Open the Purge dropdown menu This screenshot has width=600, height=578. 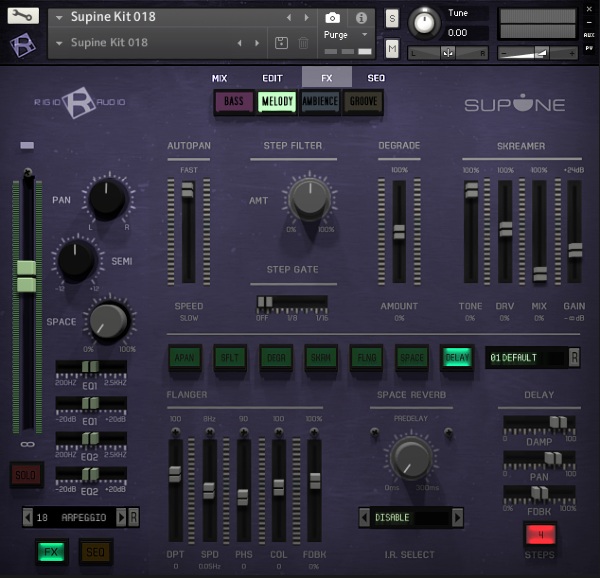pos(344,35)
